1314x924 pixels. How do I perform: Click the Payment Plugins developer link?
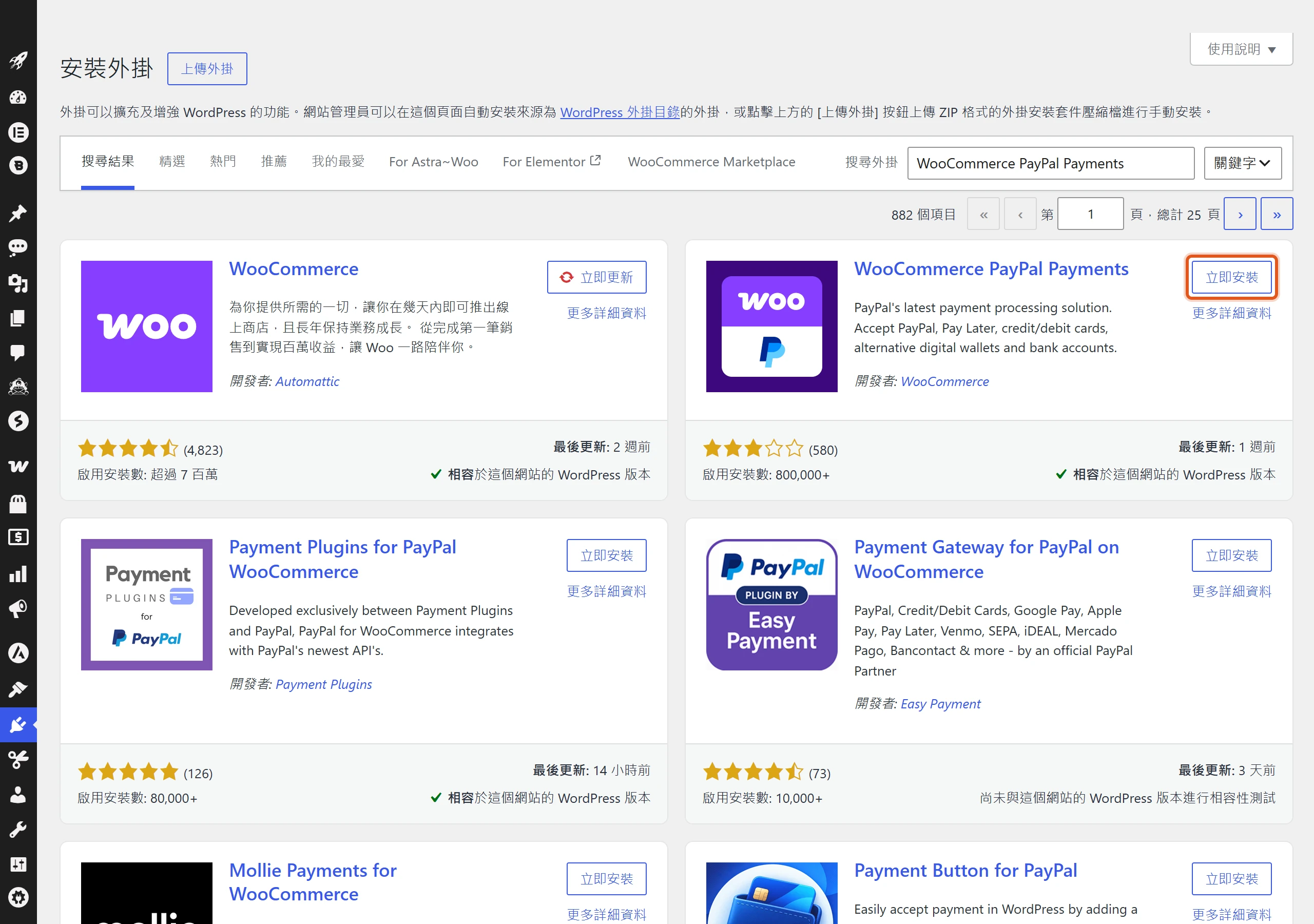tap(323, 684)
